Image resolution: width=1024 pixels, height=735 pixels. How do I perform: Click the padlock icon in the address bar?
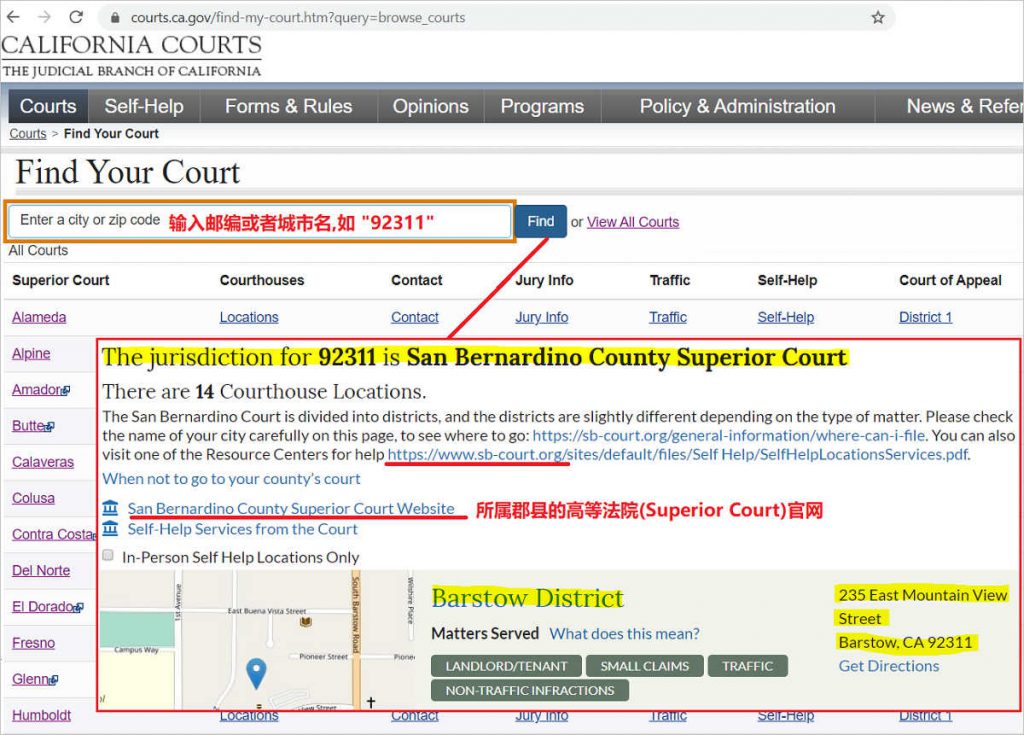(x=115, y=18)
